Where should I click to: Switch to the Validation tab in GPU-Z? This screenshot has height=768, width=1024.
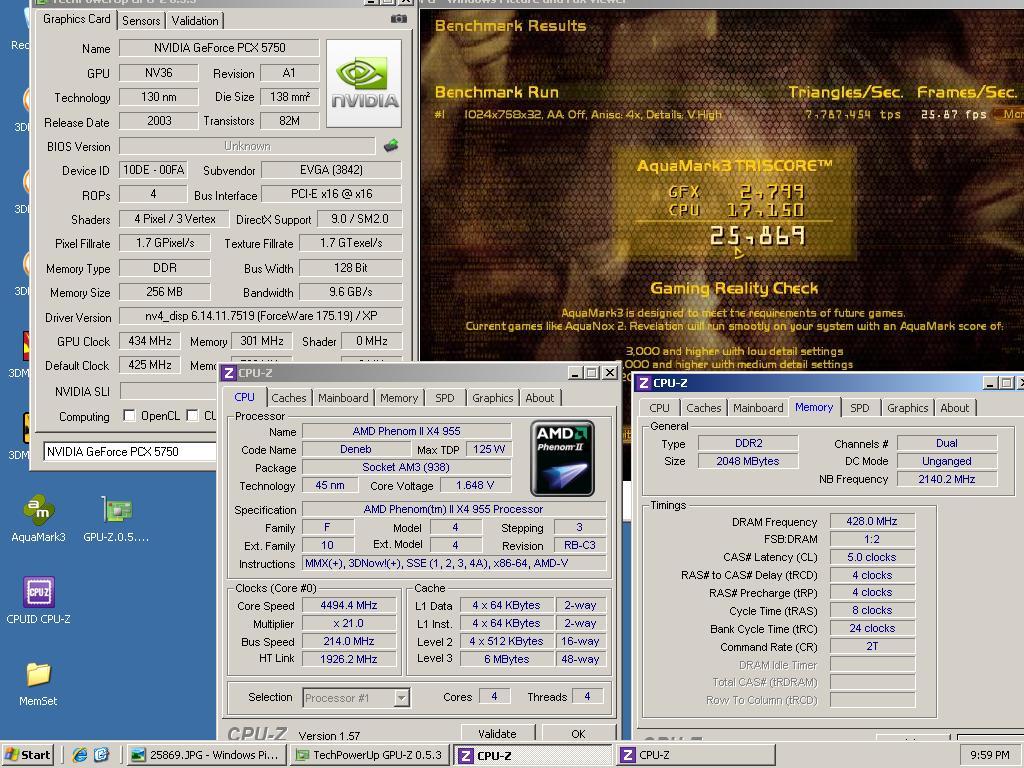point(195,21)
